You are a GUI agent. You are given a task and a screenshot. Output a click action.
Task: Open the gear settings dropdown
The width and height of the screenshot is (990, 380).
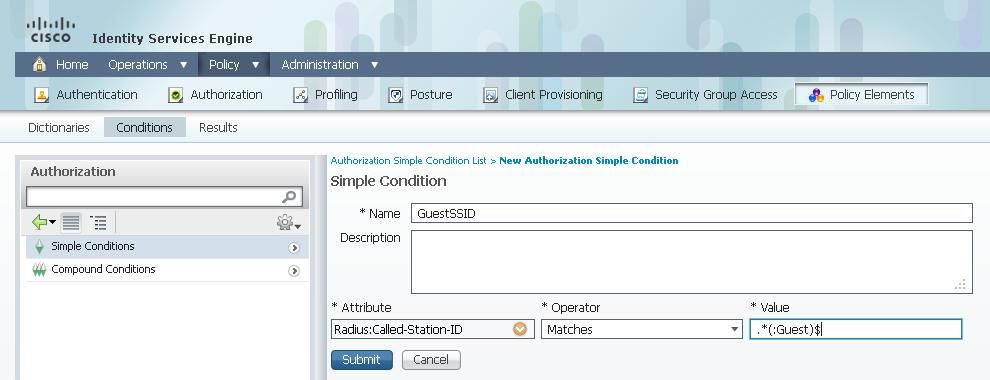(x=289, y=223)
